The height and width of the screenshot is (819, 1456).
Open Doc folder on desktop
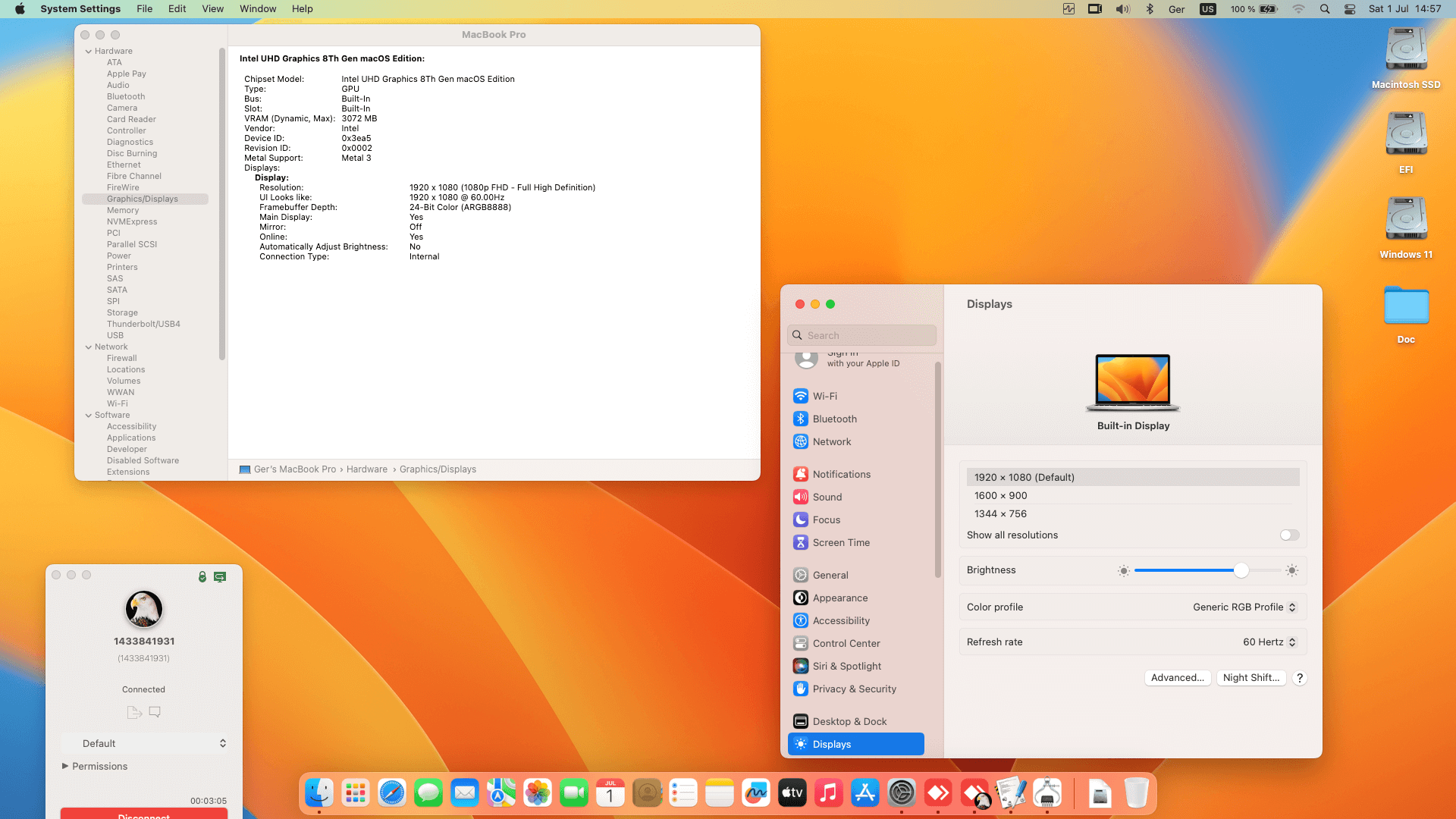[1406, 315]
